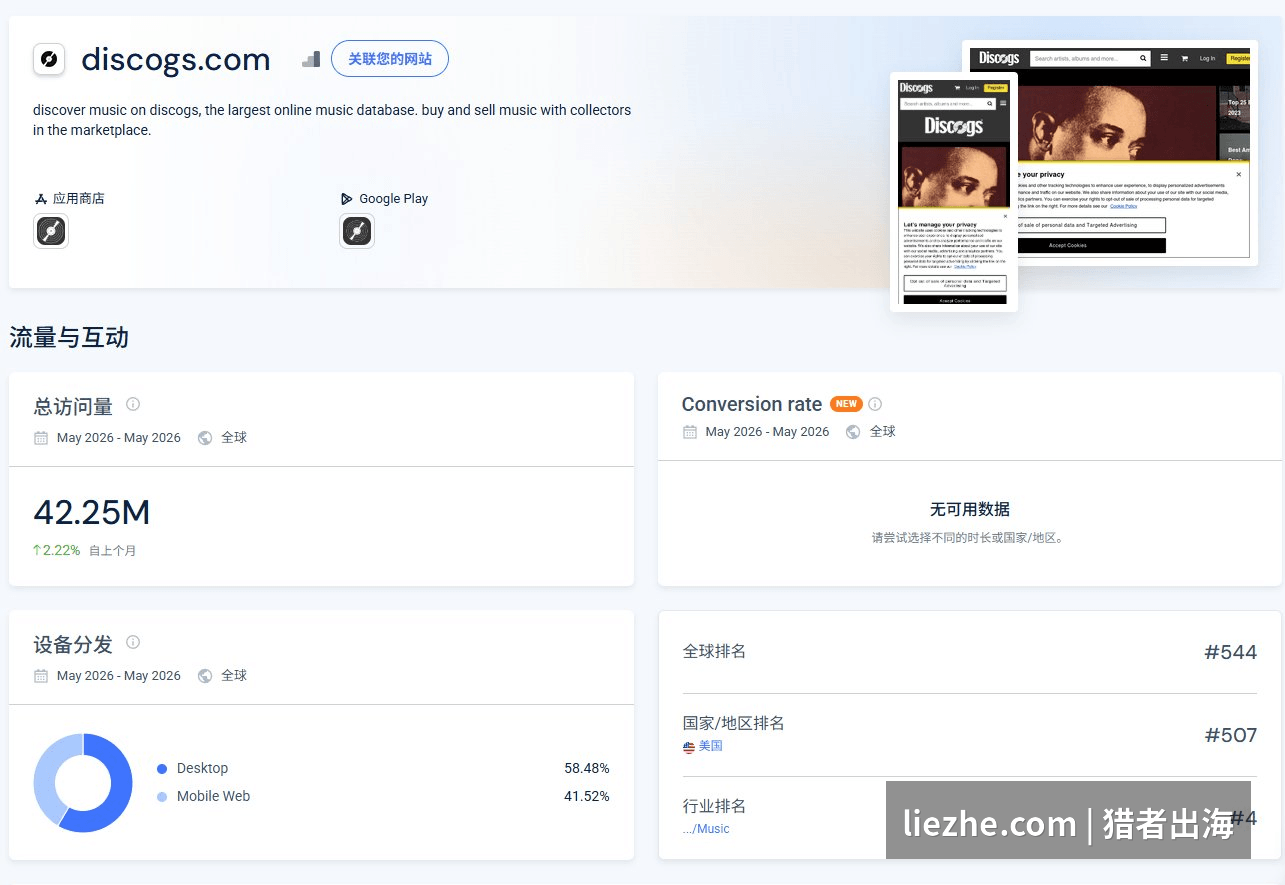Click the 无可用数据 message
Viewport: 1285px width, 885px height.
click(x=970, y=509)
